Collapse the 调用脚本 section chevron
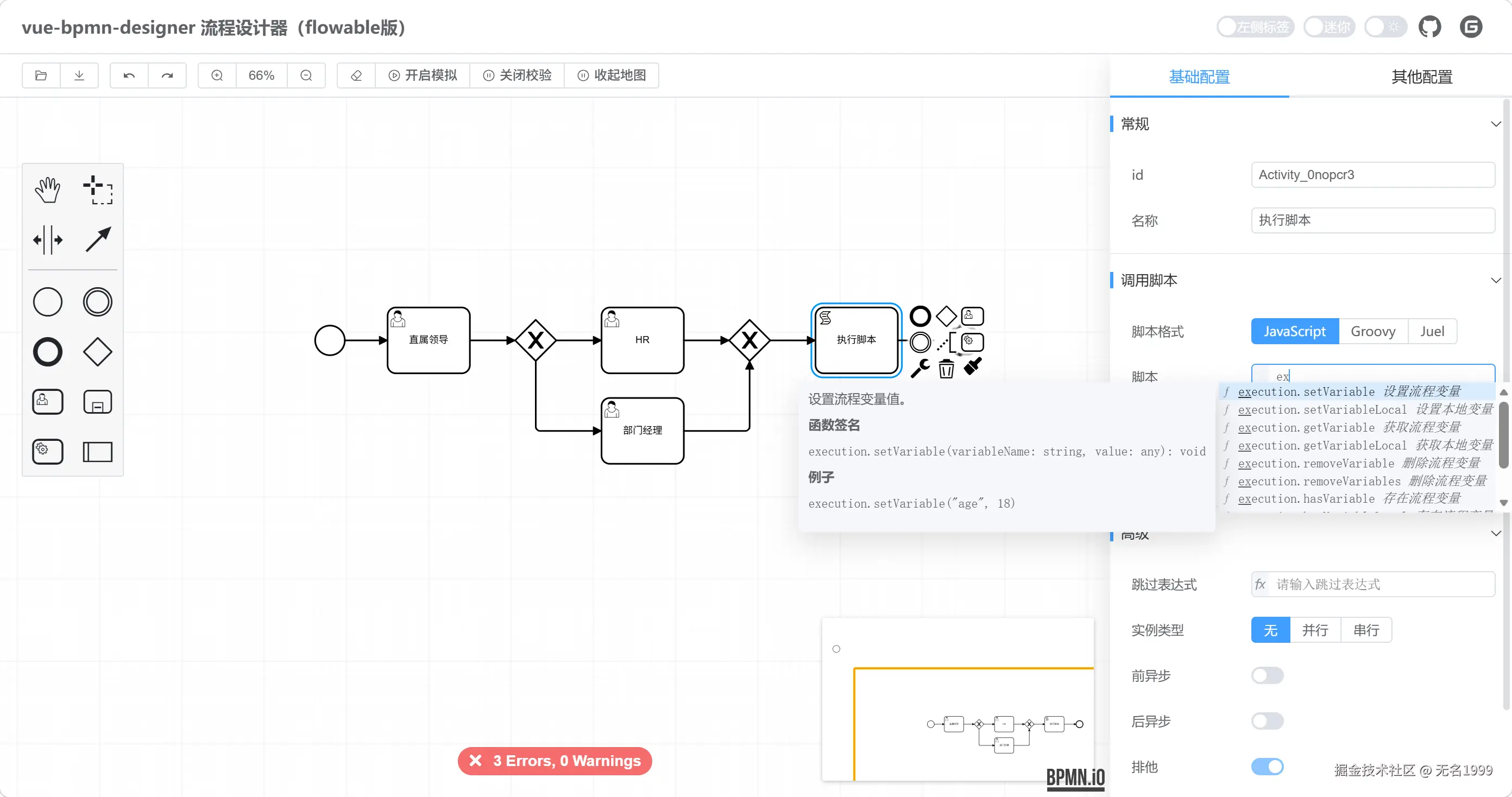 [1496, 281]
